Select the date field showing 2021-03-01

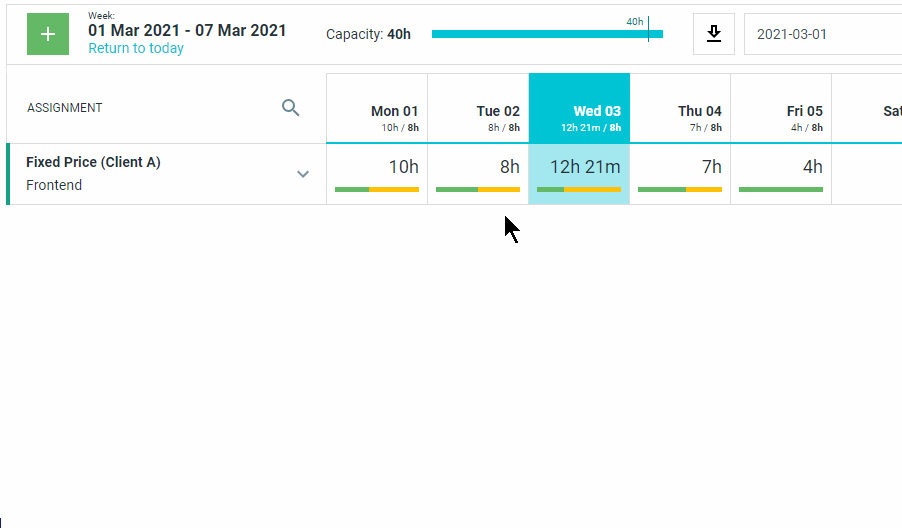point(823,34)
